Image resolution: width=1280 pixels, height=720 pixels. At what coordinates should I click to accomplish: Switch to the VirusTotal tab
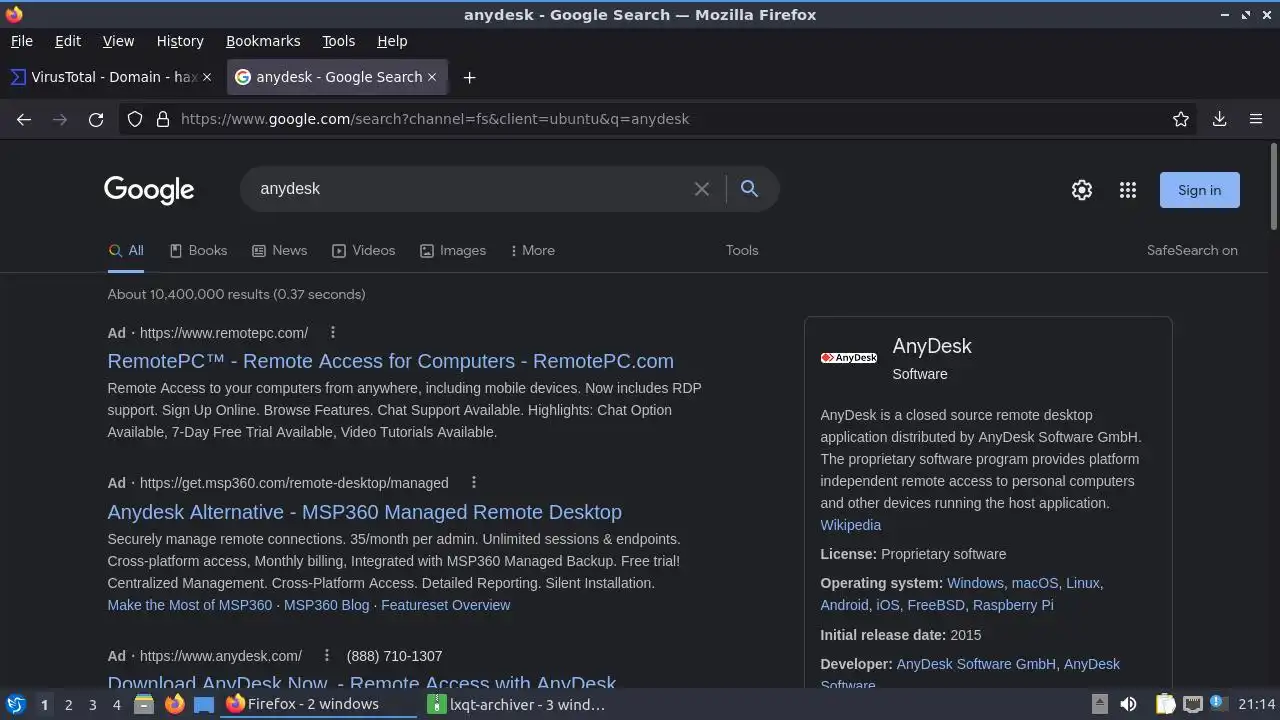pos(112,77)
